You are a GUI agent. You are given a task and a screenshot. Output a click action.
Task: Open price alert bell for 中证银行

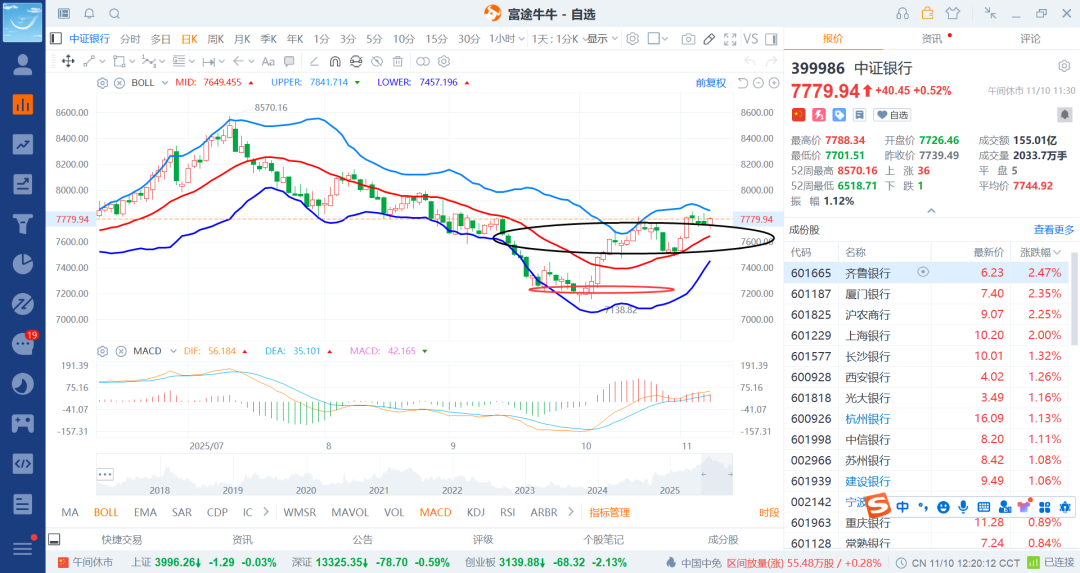coord(1065,115)
